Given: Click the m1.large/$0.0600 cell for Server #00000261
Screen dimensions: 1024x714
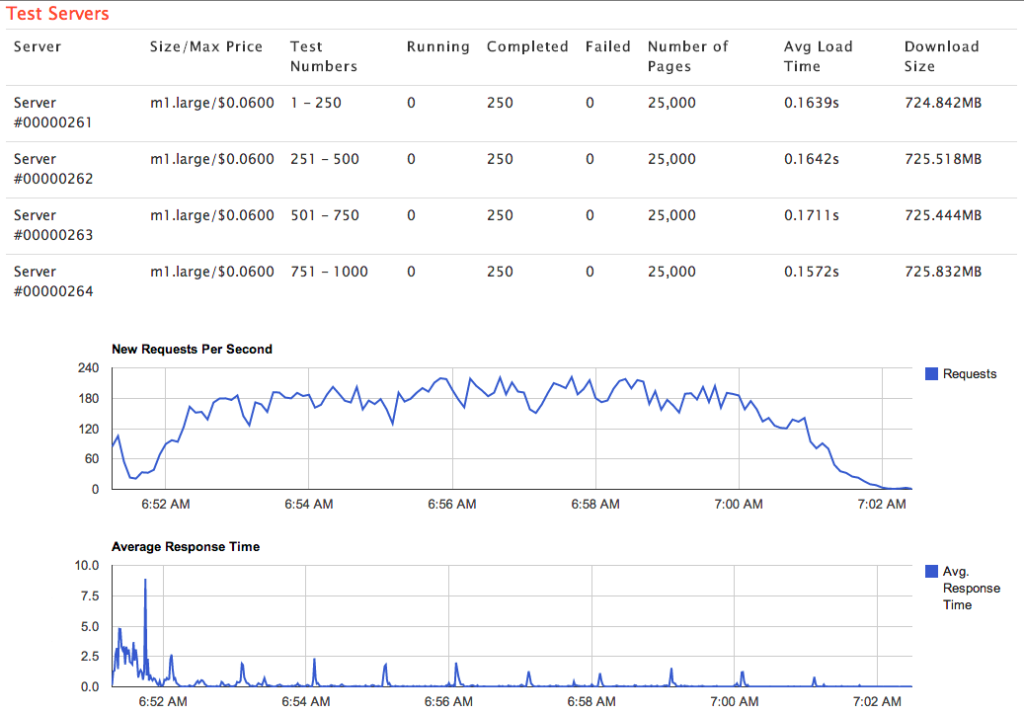Looking at the screenshot, I should (212, 103).
